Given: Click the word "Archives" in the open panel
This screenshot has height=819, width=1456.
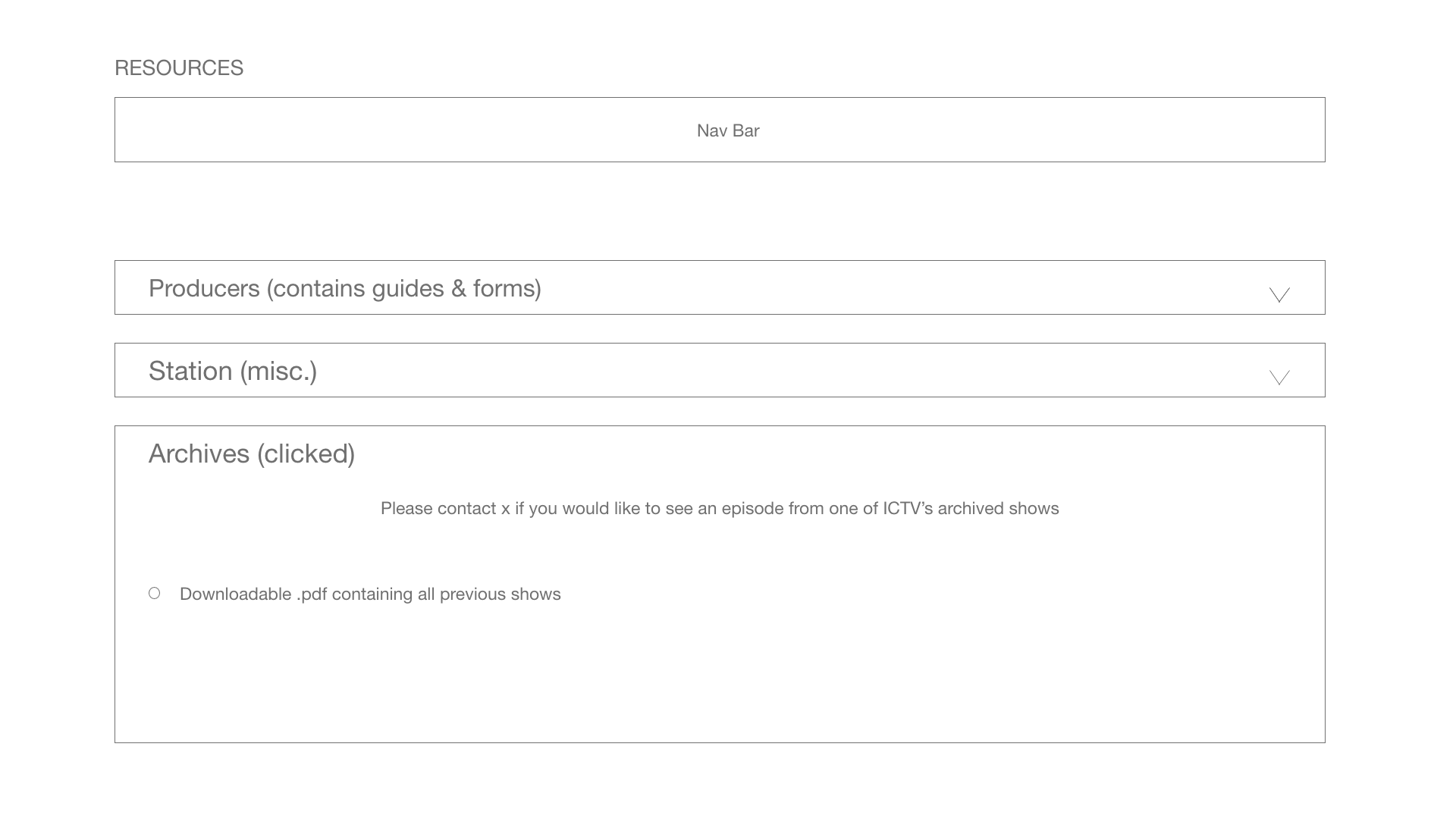Looking at the screenshot, I should coord(199,453).
